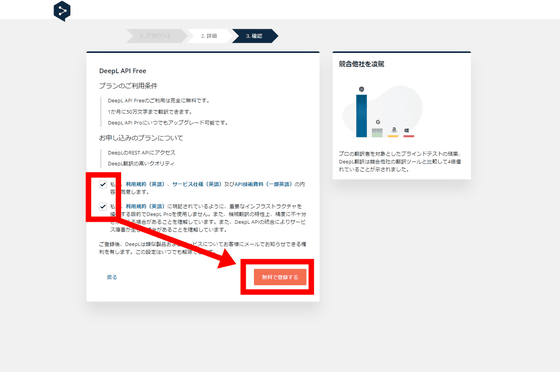Click the orange 無料で登録する button
This screenshot has width=560, height=372.
coord(280,277)
